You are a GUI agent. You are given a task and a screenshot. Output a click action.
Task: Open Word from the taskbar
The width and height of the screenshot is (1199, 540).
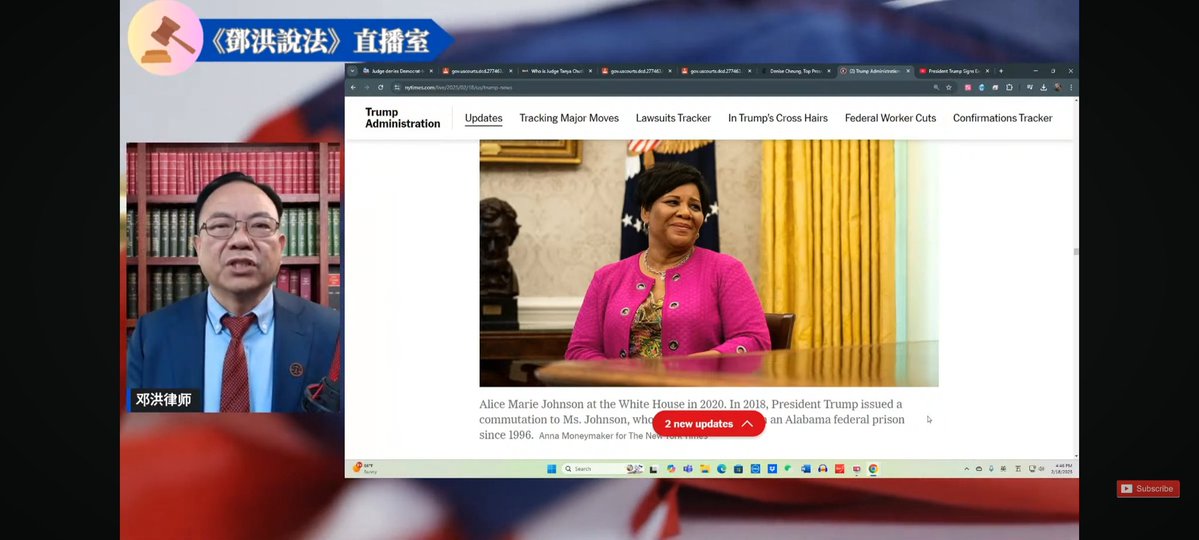(x=806, y=469)
